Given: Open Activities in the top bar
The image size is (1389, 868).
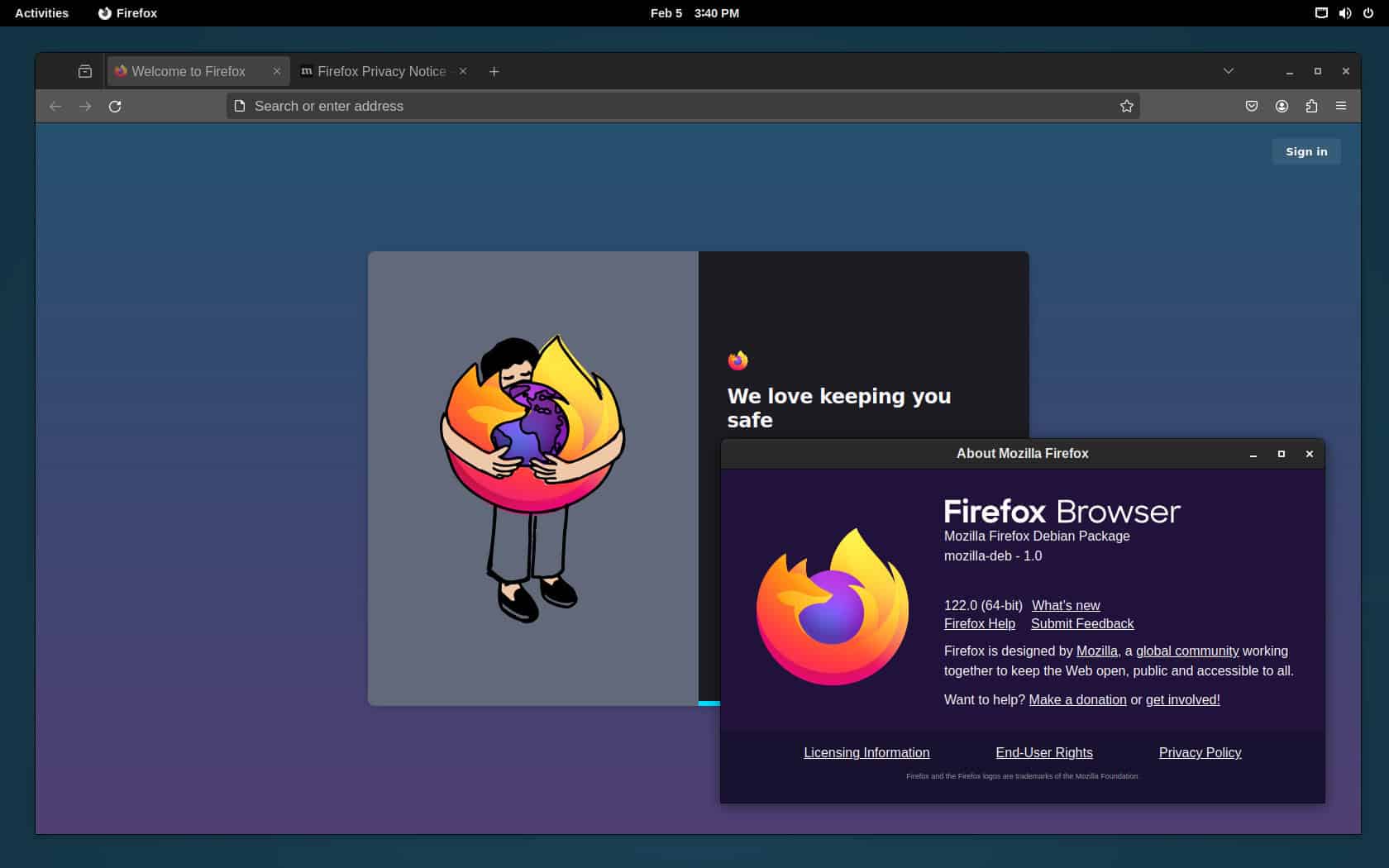Looking at the screenshot, I should pyautogui.click(x=41, y=12).
